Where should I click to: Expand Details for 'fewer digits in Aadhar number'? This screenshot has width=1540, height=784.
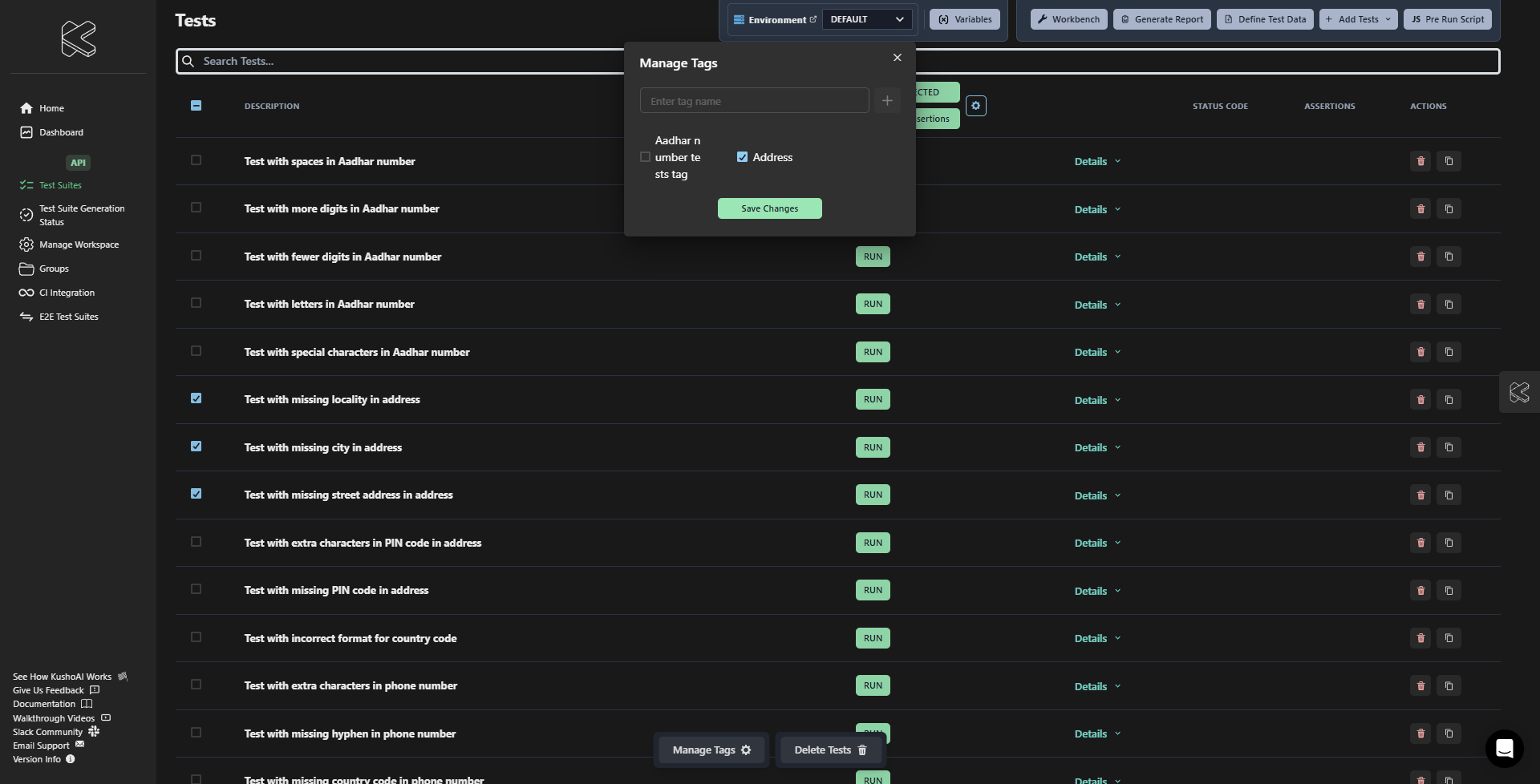coord(1096,257)
